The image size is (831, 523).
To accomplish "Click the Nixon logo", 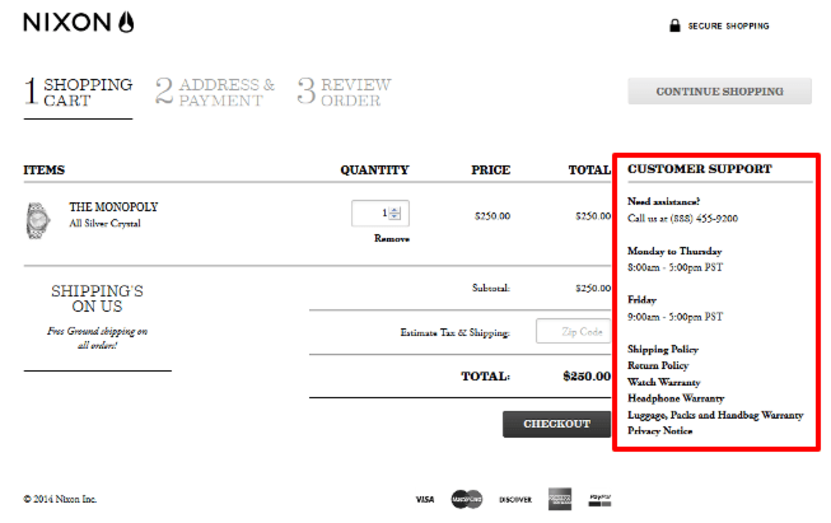I will pos(78,22).
